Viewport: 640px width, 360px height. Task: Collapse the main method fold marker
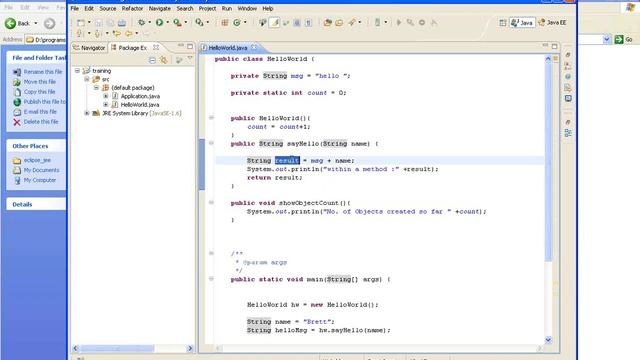[x=211, y=279]
